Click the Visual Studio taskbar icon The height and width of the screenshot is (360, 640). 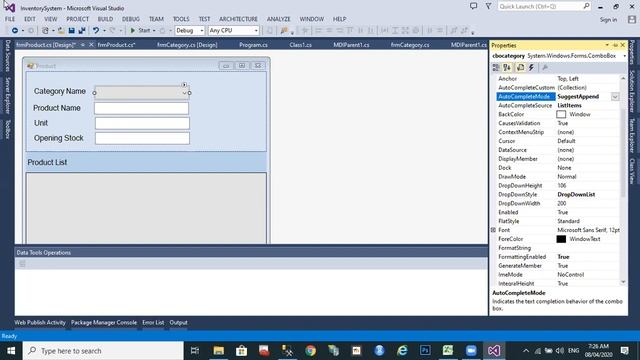click(494, 351)
